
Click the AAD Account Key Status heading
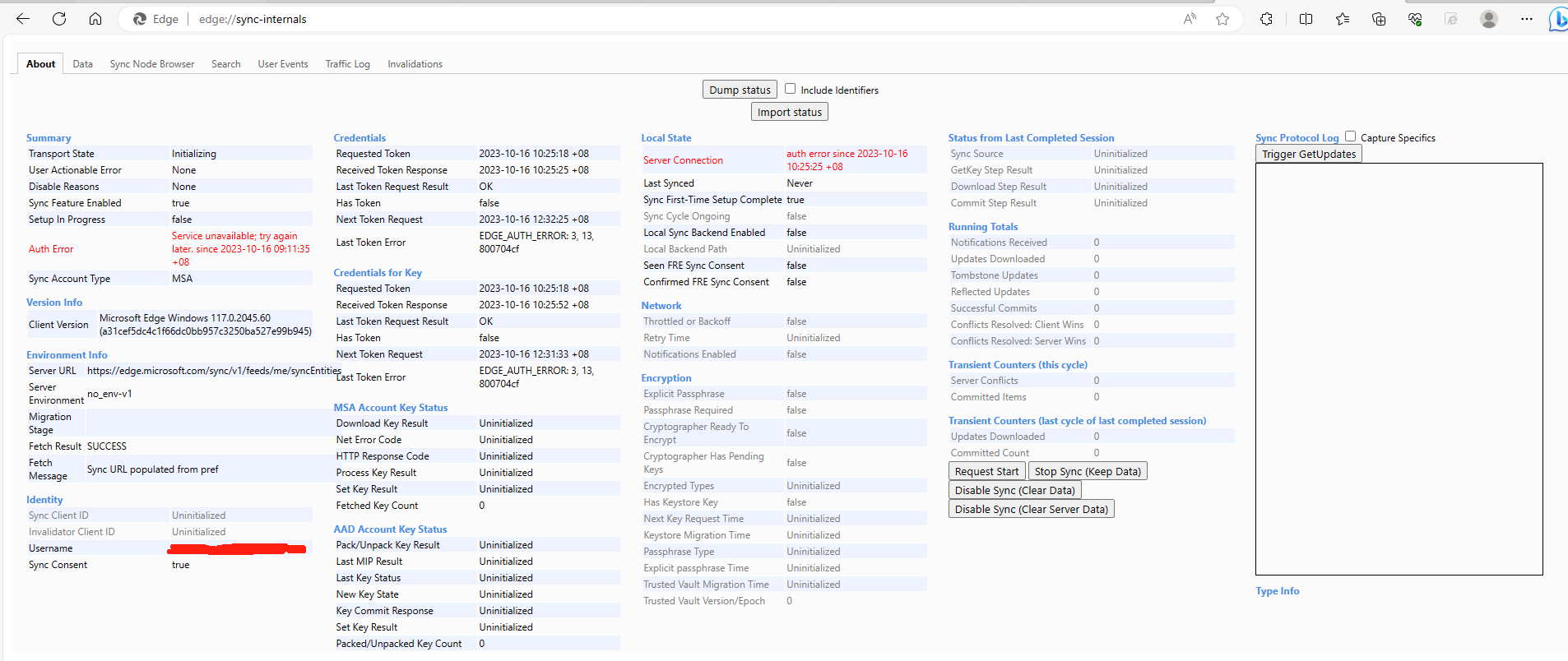pos(390,529)
